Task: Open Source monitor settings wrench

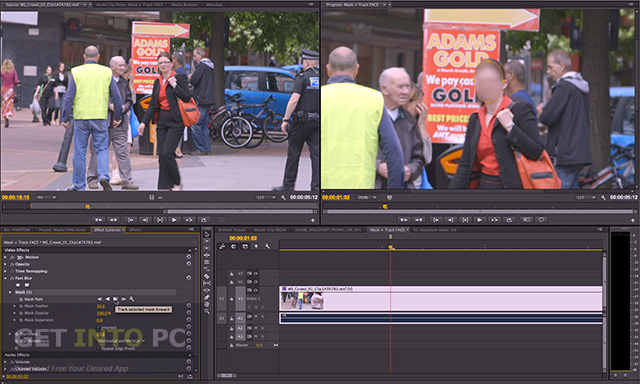Action: click(283, 198)
